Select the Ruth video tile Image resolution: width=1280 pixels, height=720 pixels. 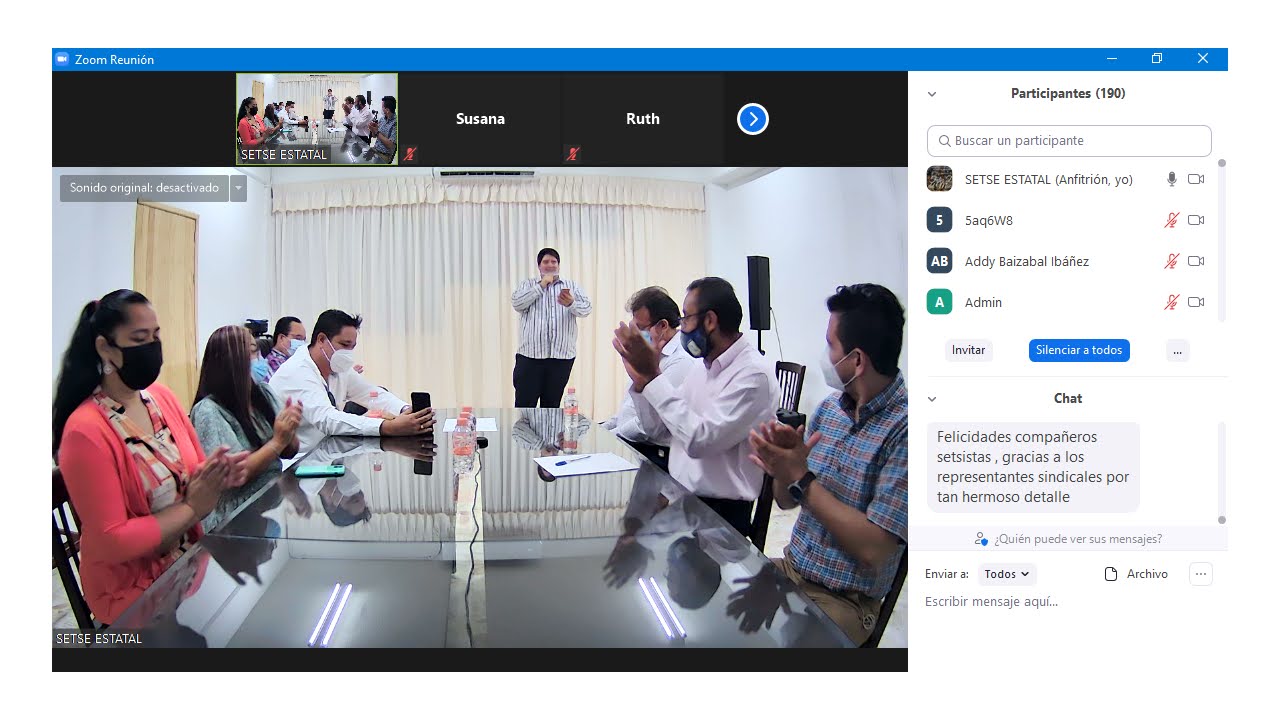coord(642,119)
